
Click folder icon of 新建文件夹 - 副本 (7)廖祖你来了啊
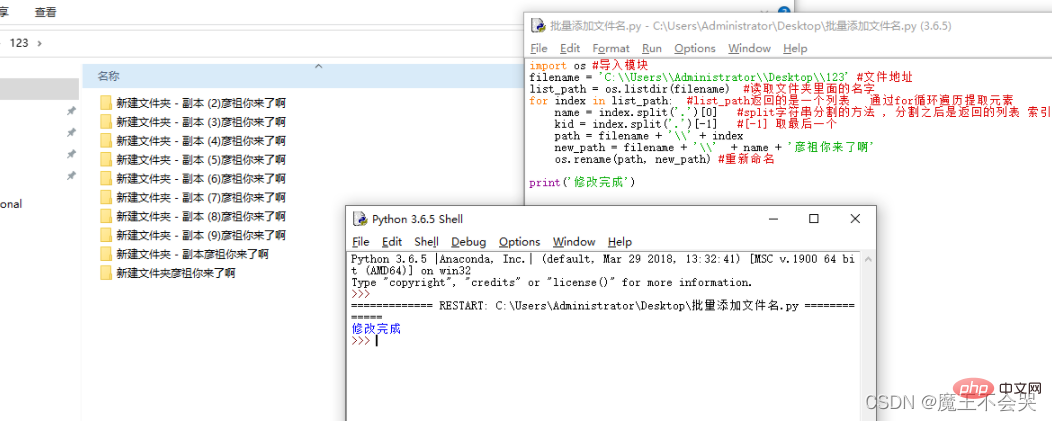[105, 197]
